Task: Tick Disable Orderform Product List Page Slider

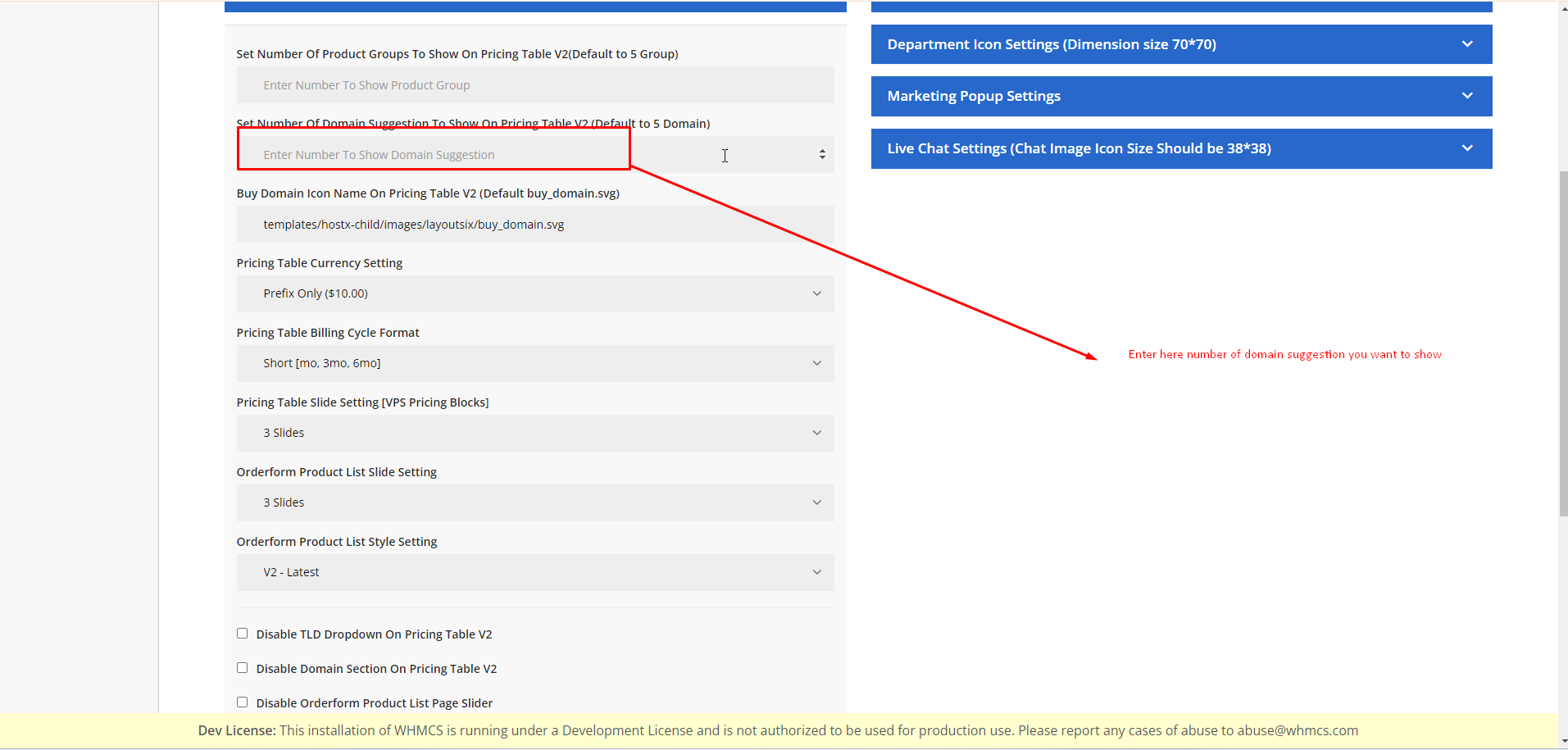Action: [x=242, y=702]
